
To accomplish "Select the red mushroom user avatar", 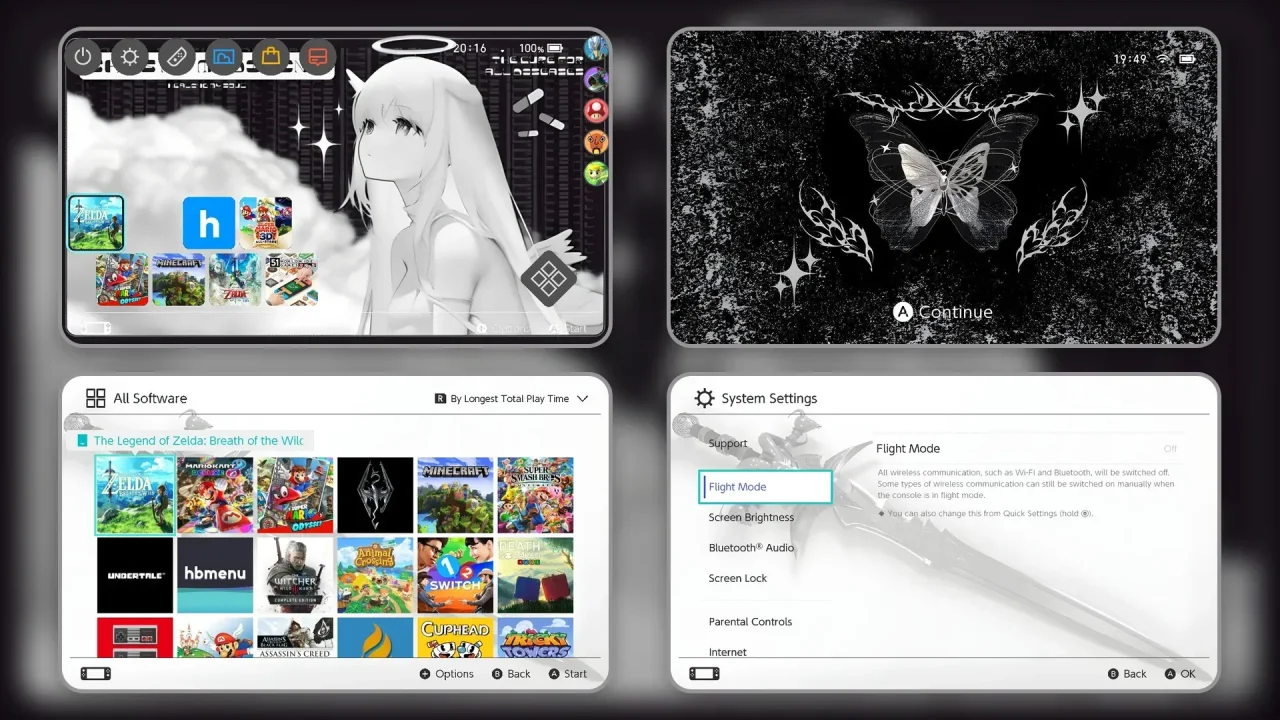I will coord(596,110).
